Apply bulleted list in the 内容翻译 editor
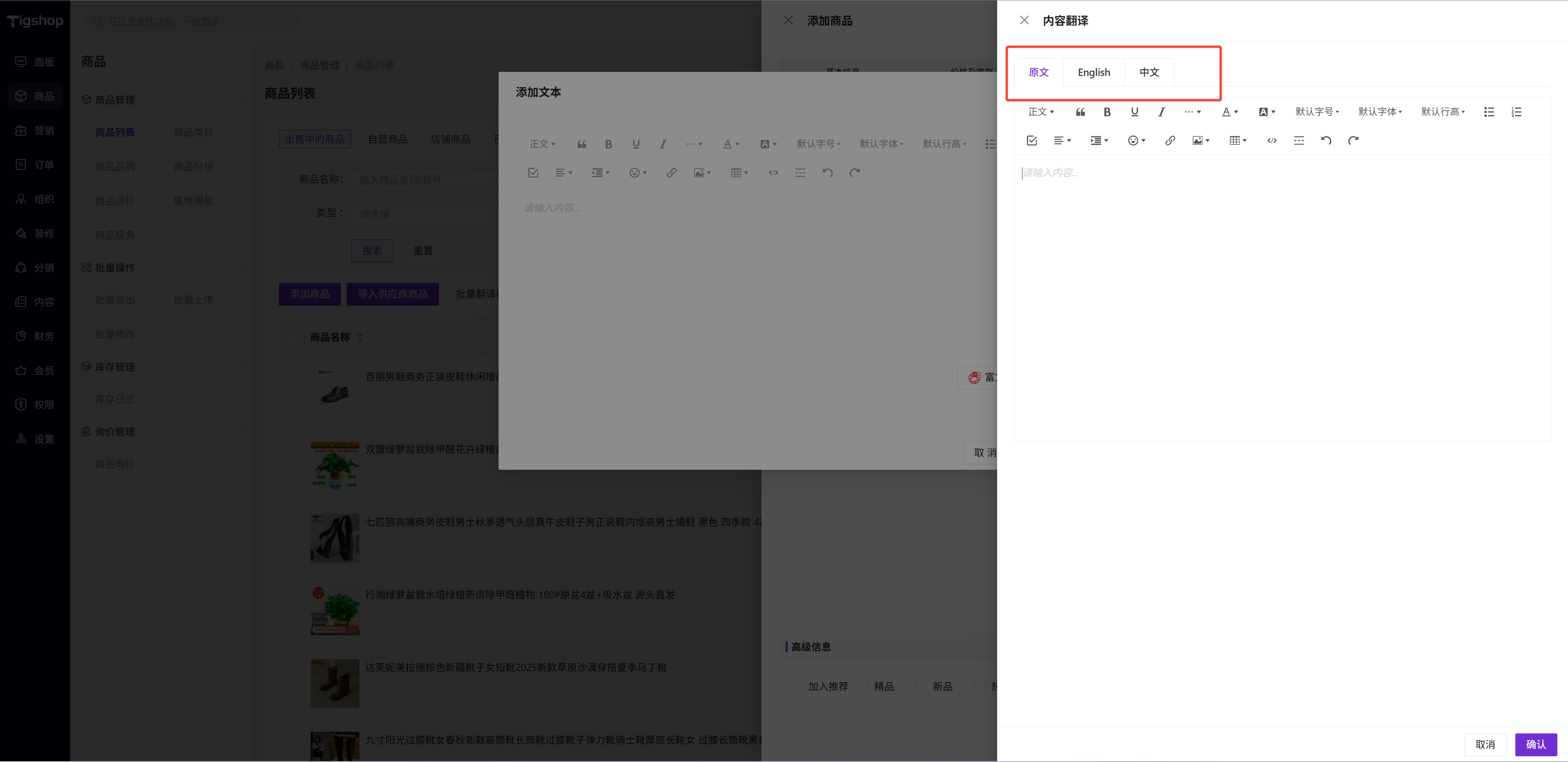Viewport: 1568px width, 762px height. (x=1489, y=112)
